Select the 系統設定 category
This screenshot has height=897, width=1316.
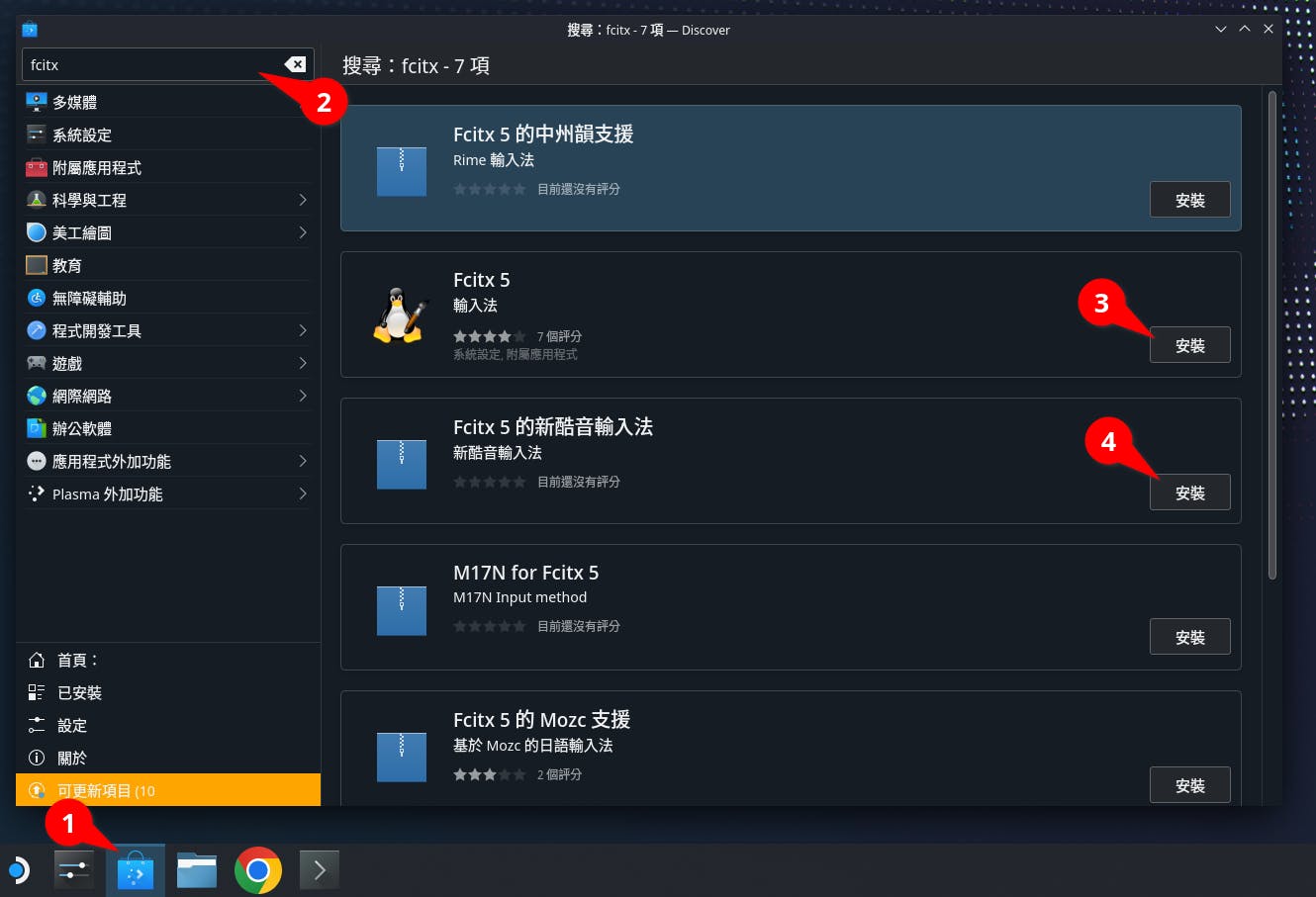166,135
